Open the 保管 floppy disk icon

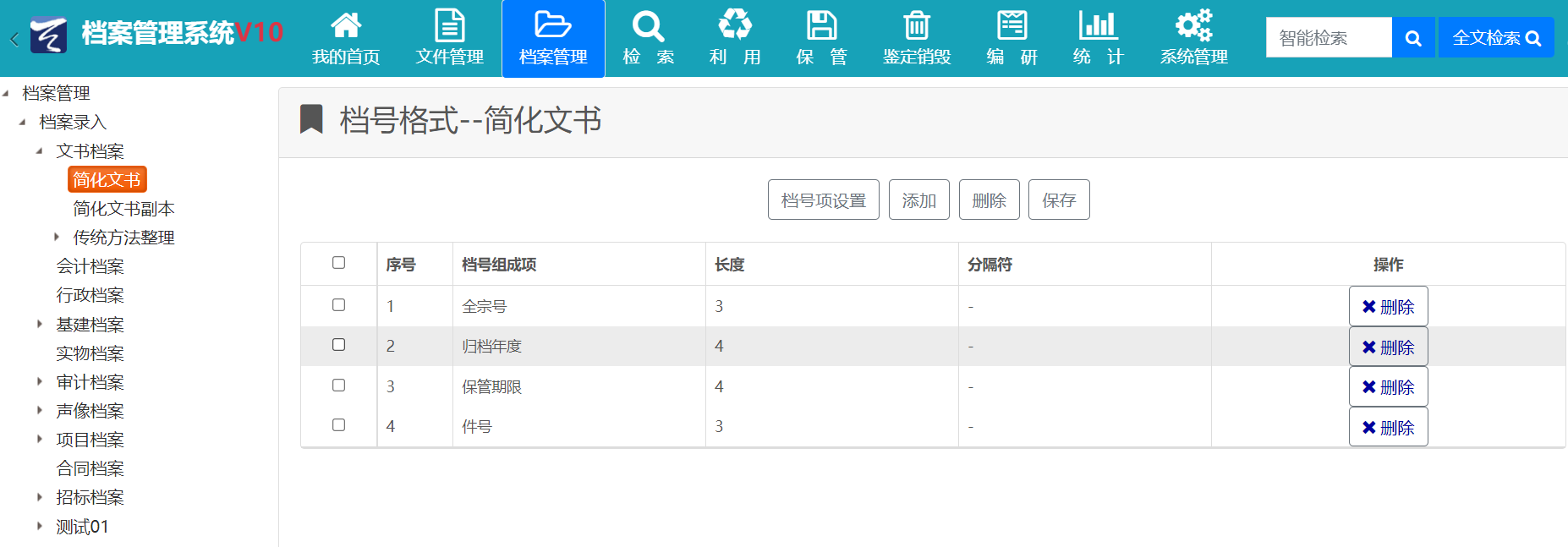click(x=821, y=26)
